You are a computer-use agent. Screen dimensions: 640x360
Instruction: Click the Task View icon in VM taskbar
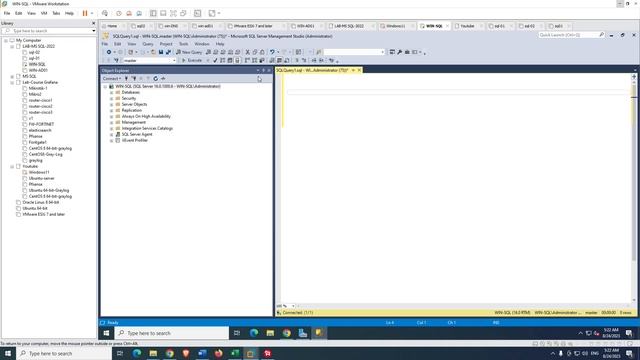coord(237,333)
